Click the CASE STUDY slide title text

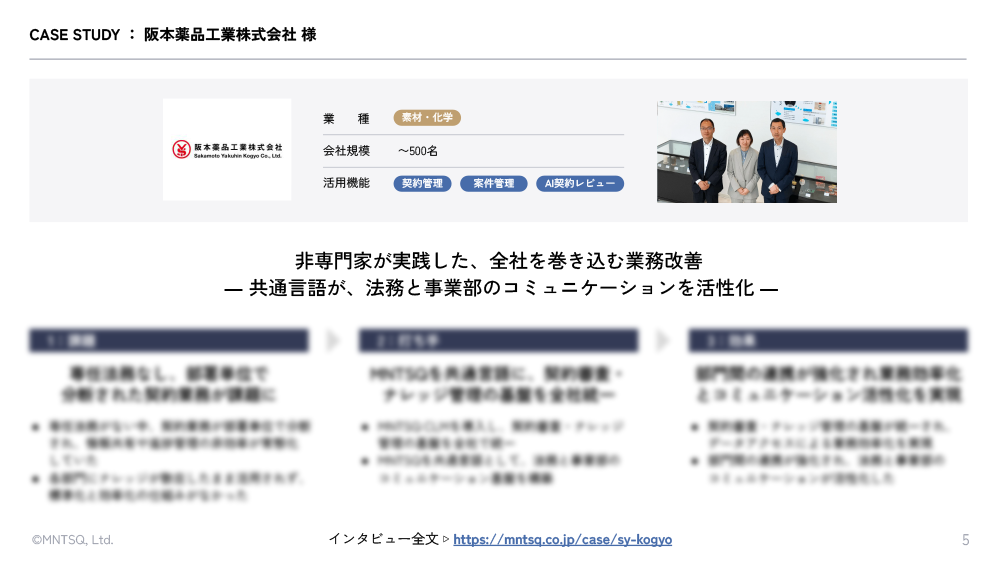tap(173, 34)
